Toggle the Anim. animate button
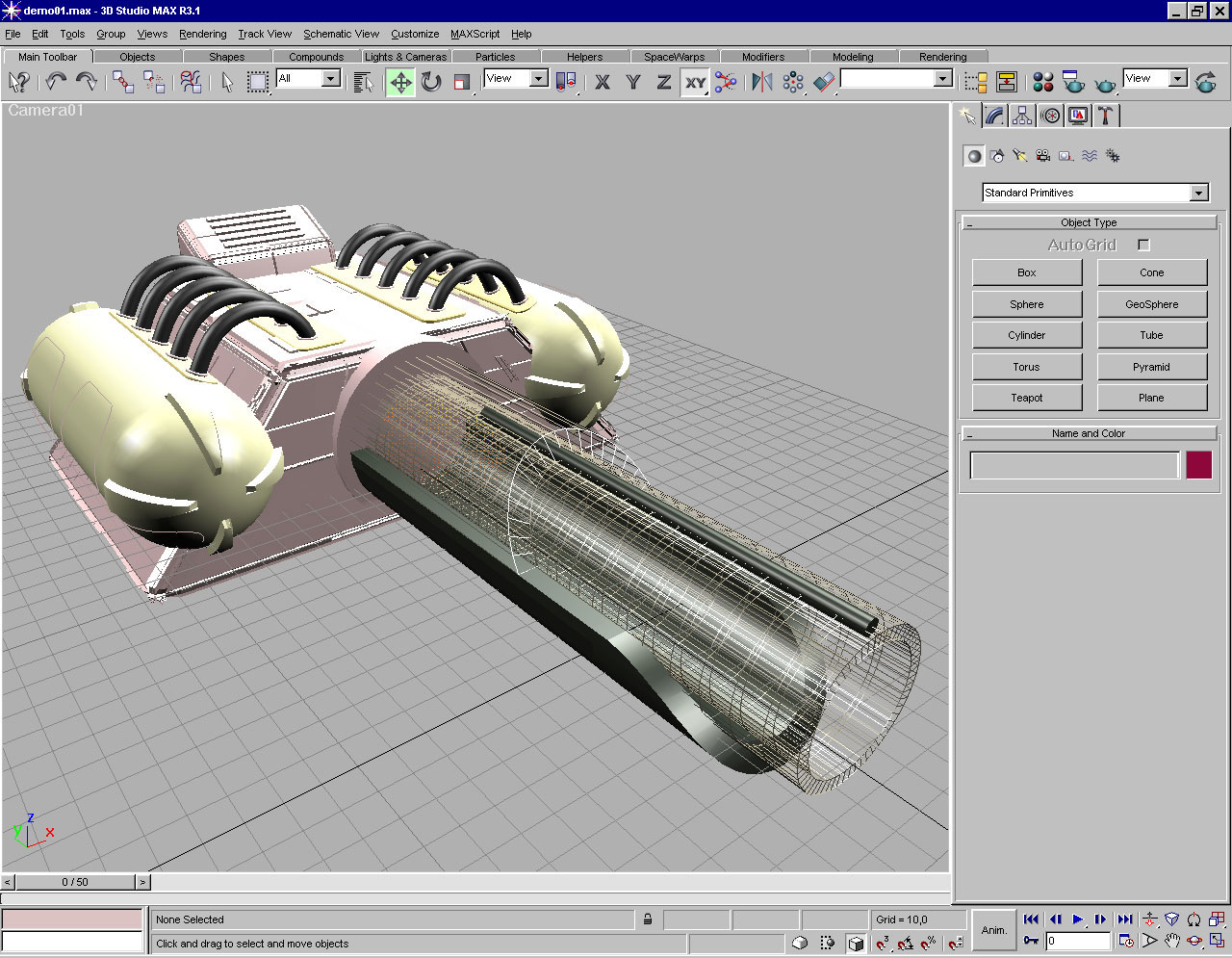The height and width of the screenshot is (958, 1232). point(993,930)
